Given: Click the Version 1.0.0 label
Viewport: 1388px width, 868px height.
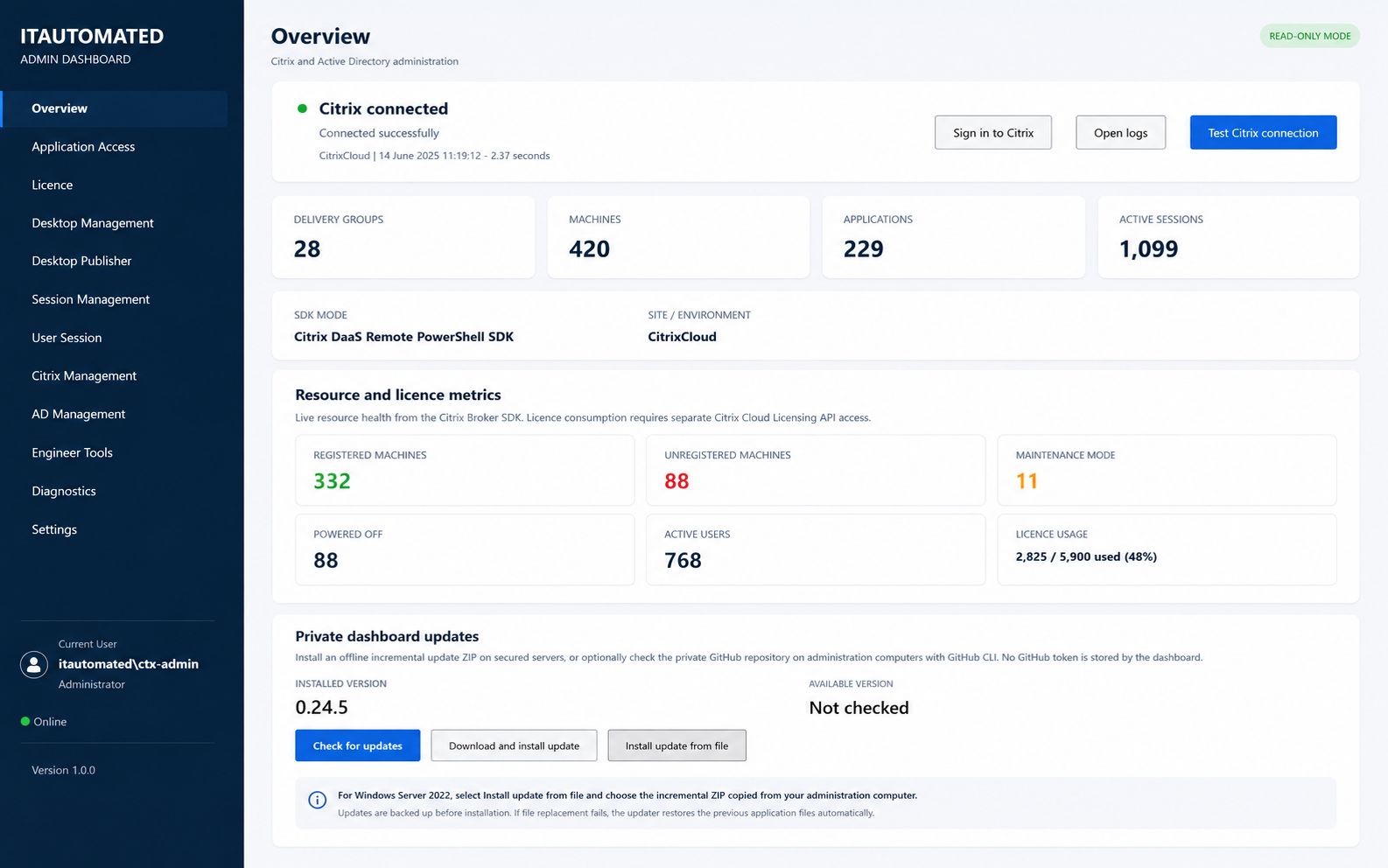Looking at the screenshot, I should (64, 770).
